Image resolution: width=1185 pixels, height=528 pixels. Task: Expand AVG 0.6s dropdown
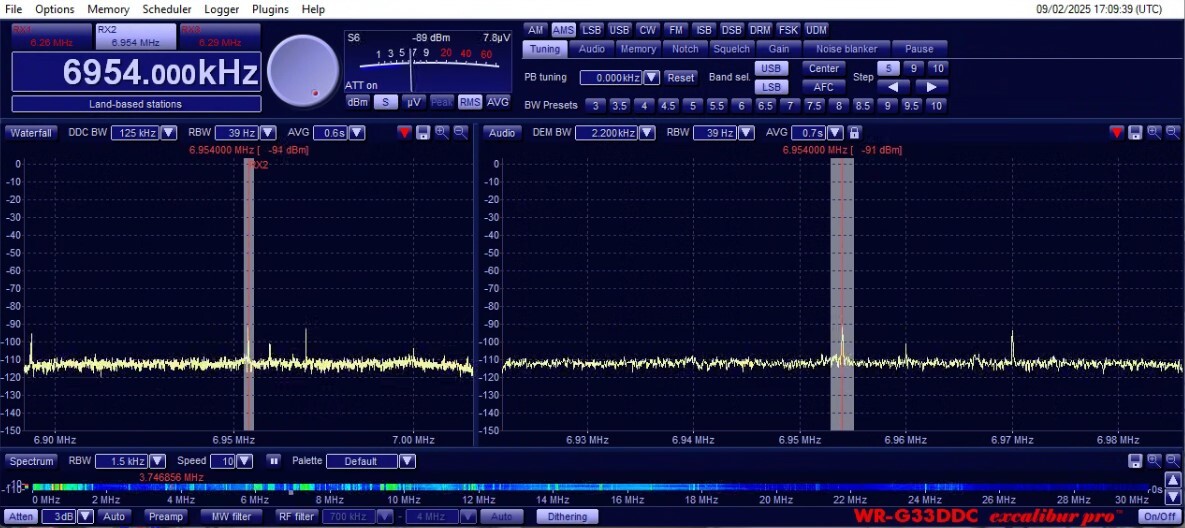point(357,133)
